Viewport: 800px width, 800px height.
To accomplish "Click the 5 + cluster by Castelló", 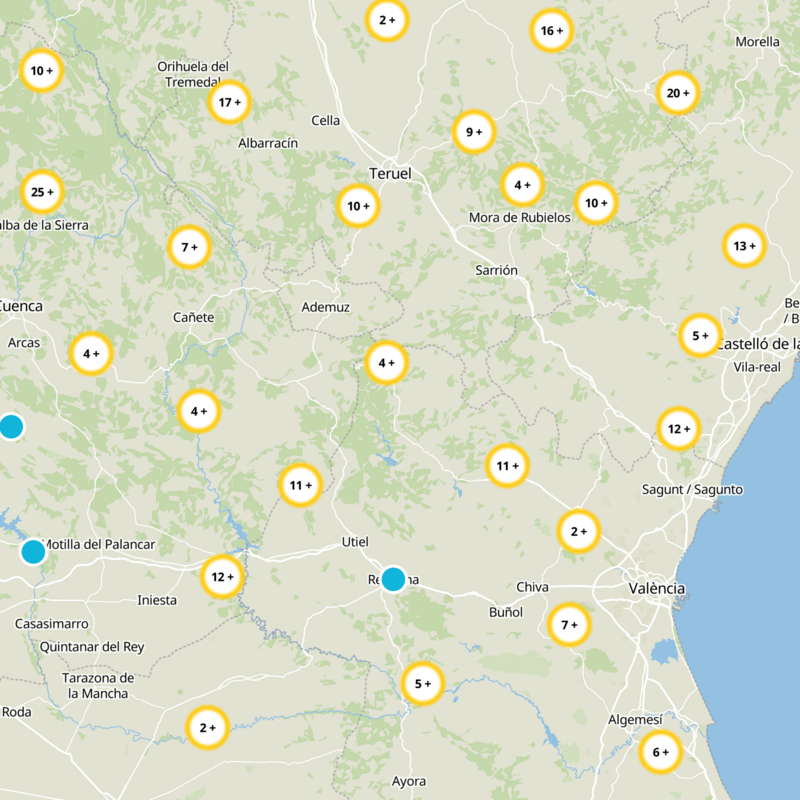I will click(700, 336).
